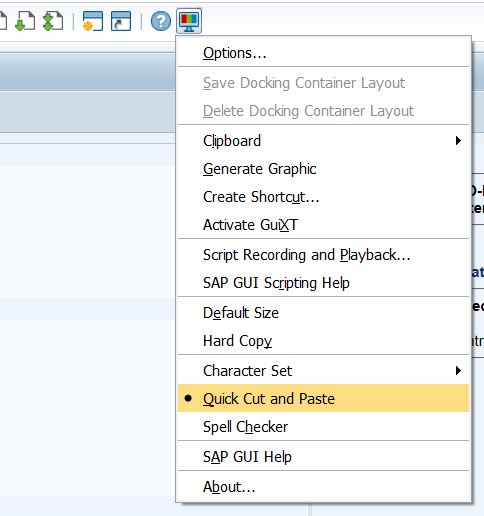The image size is (484, 516).
Task: Open the Spell Checker entry
Action: pos(323,427)
